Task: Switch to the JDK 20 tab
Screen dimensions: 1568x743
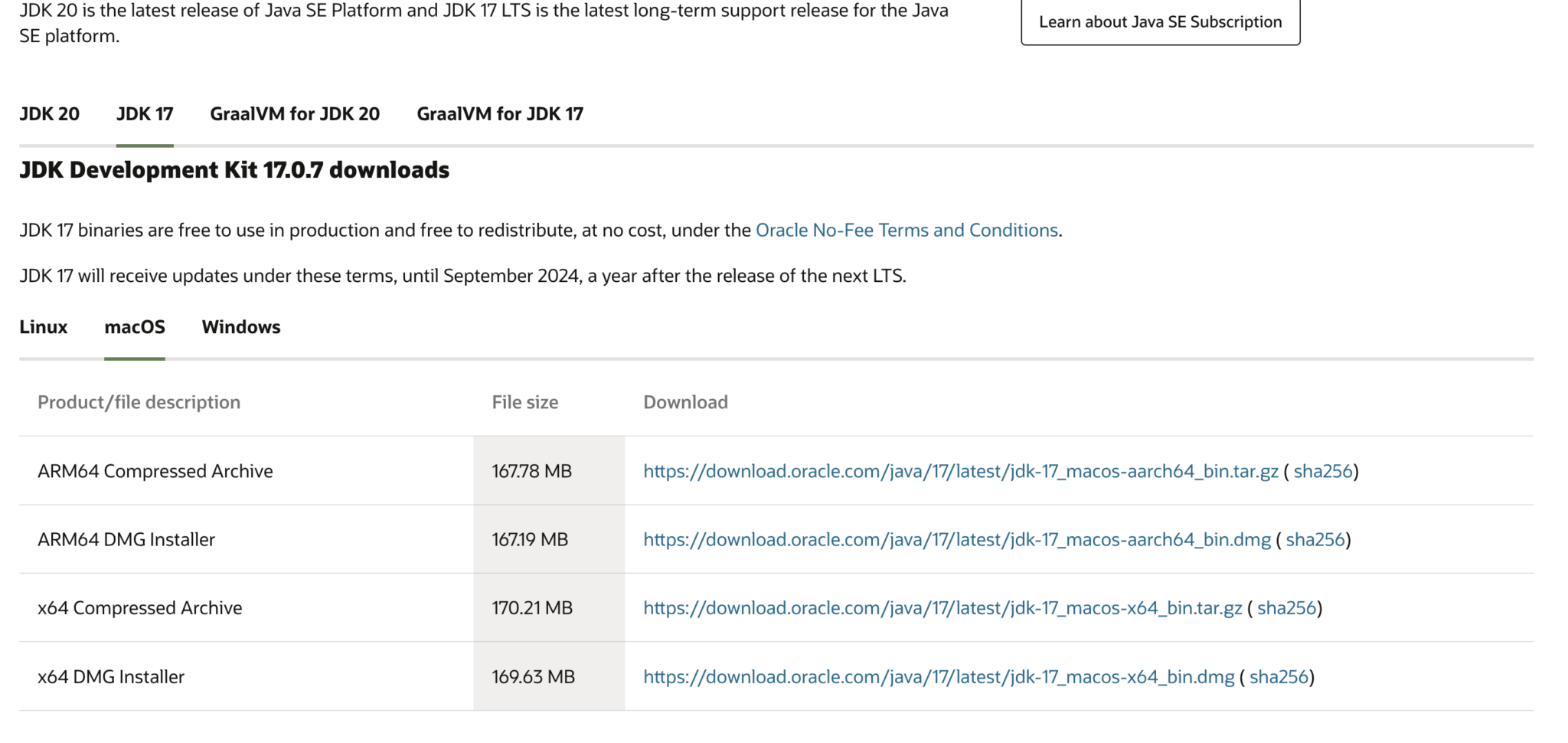Action: [49, 113]
